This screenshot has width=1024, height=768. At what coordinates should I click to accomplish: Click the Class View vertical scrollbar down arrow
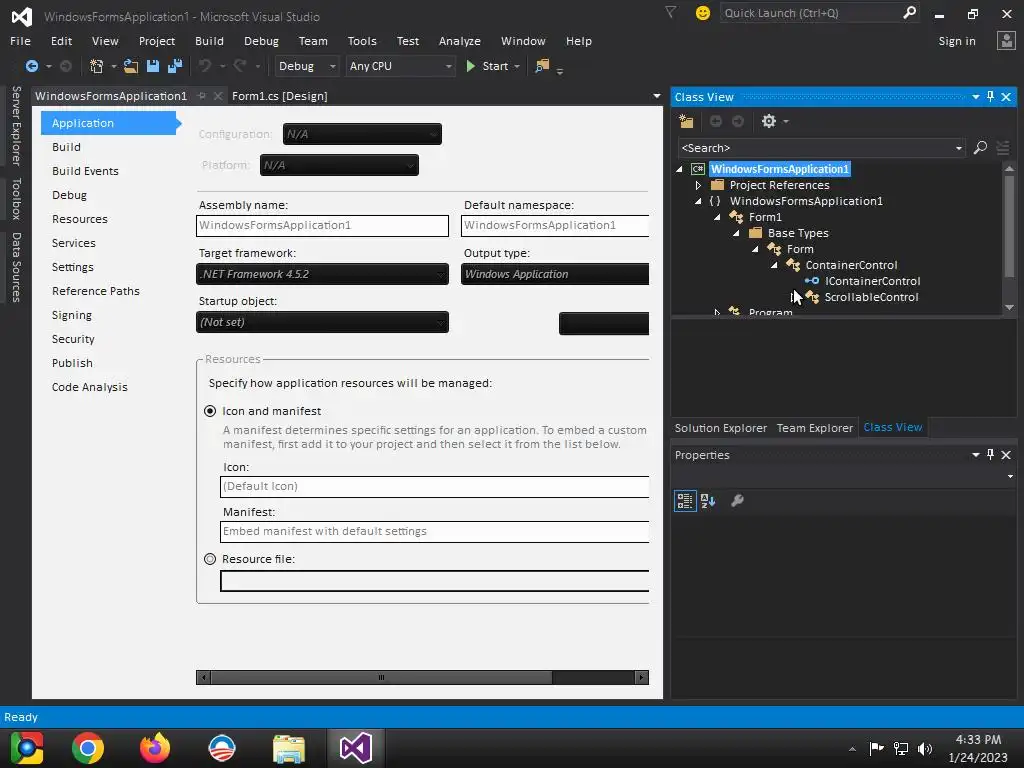click(1010, 307)
